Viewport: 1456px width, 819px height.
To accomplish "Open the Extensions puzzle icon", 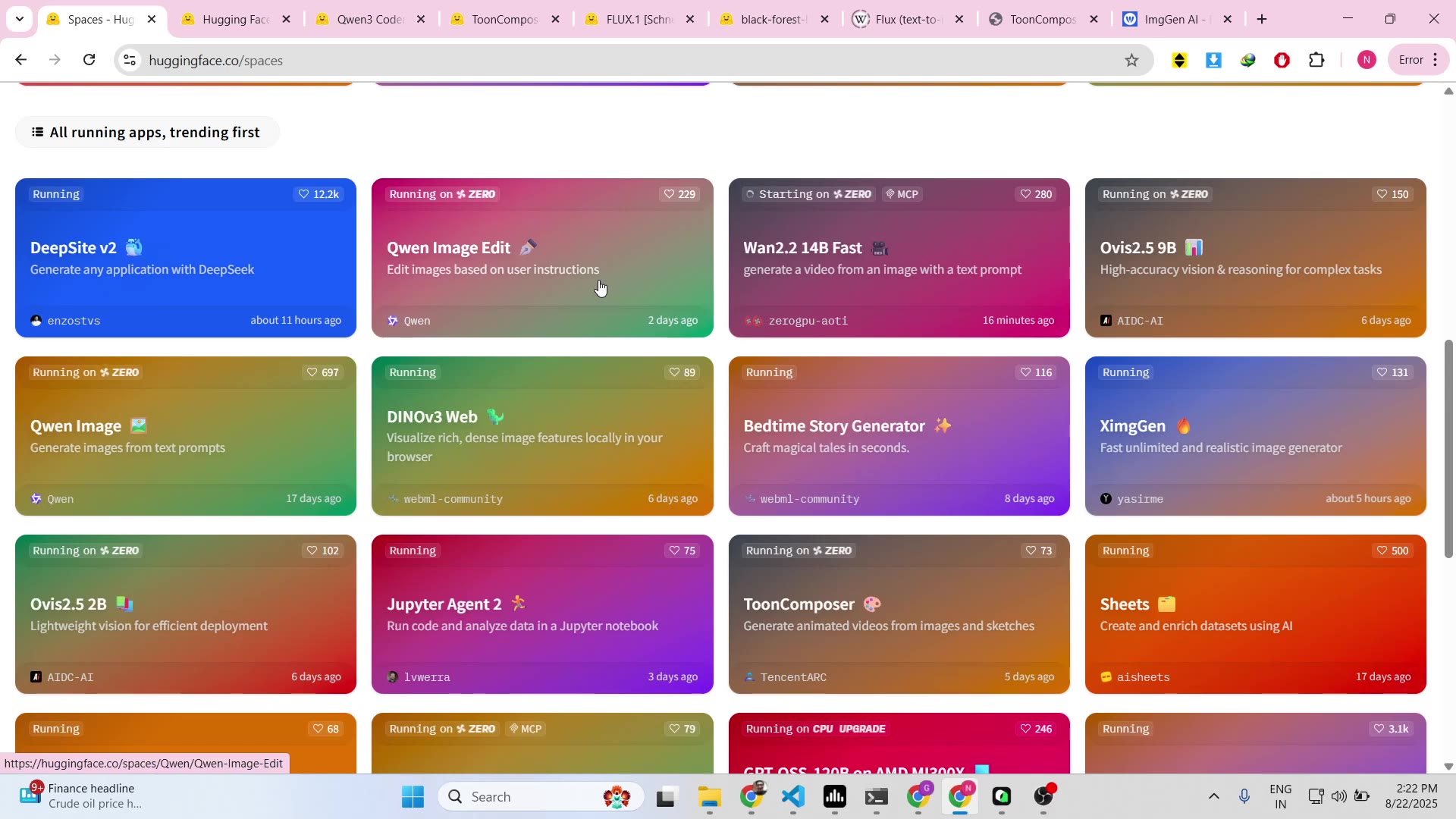I will (1317, 60).
